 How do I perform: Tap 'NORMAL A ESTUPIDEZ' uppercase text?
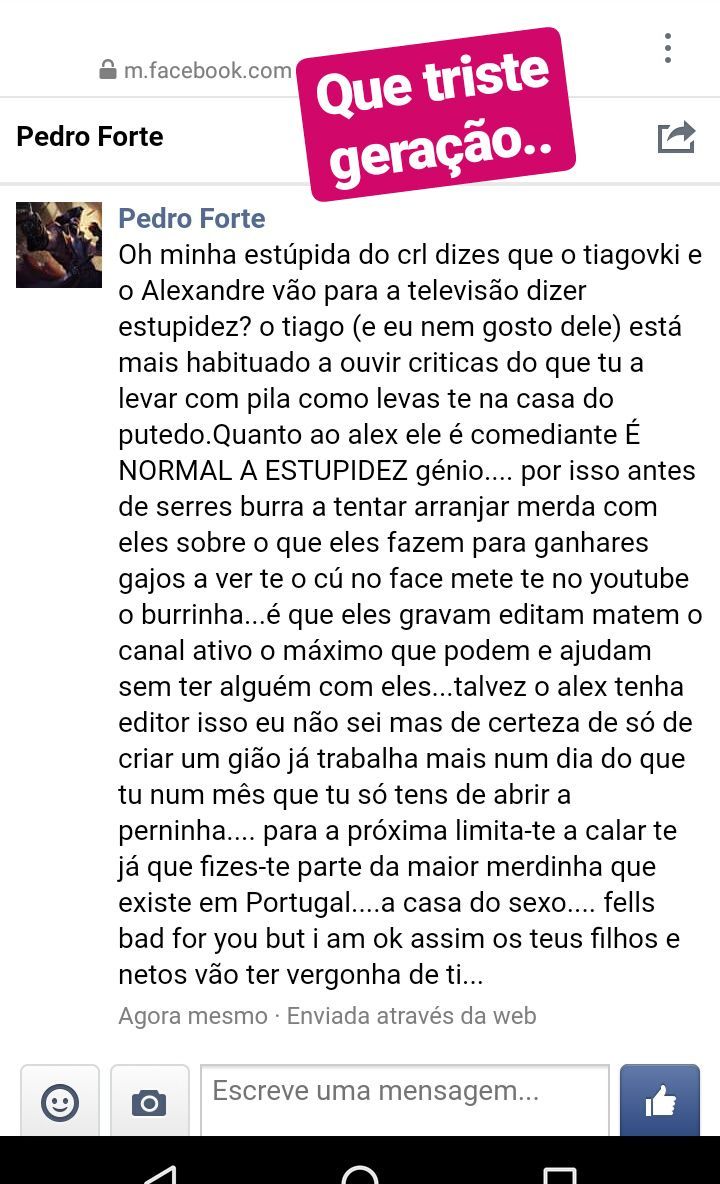click(263, 470)
